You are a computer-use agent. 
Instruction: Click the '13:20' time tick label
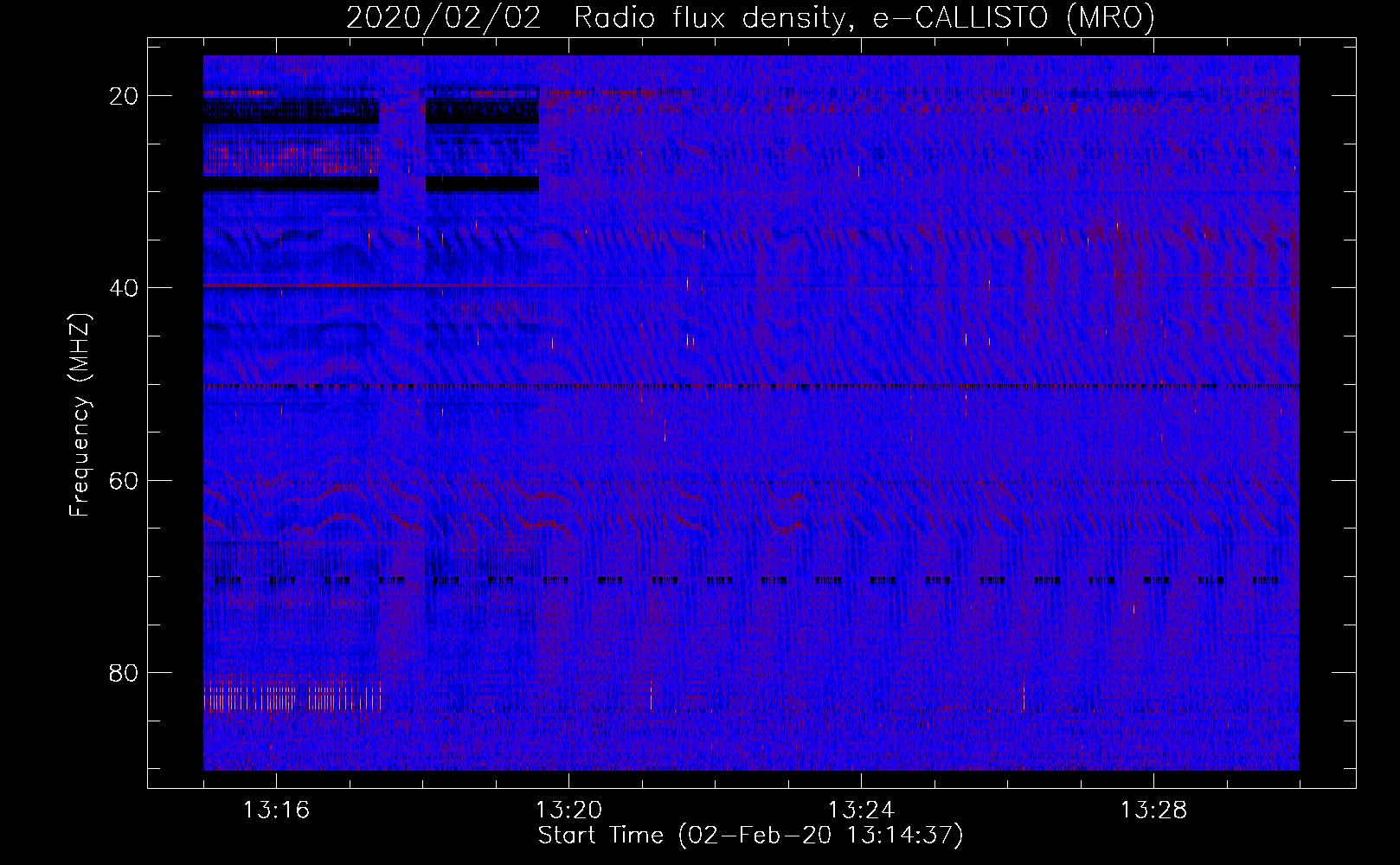click(568, 811)
